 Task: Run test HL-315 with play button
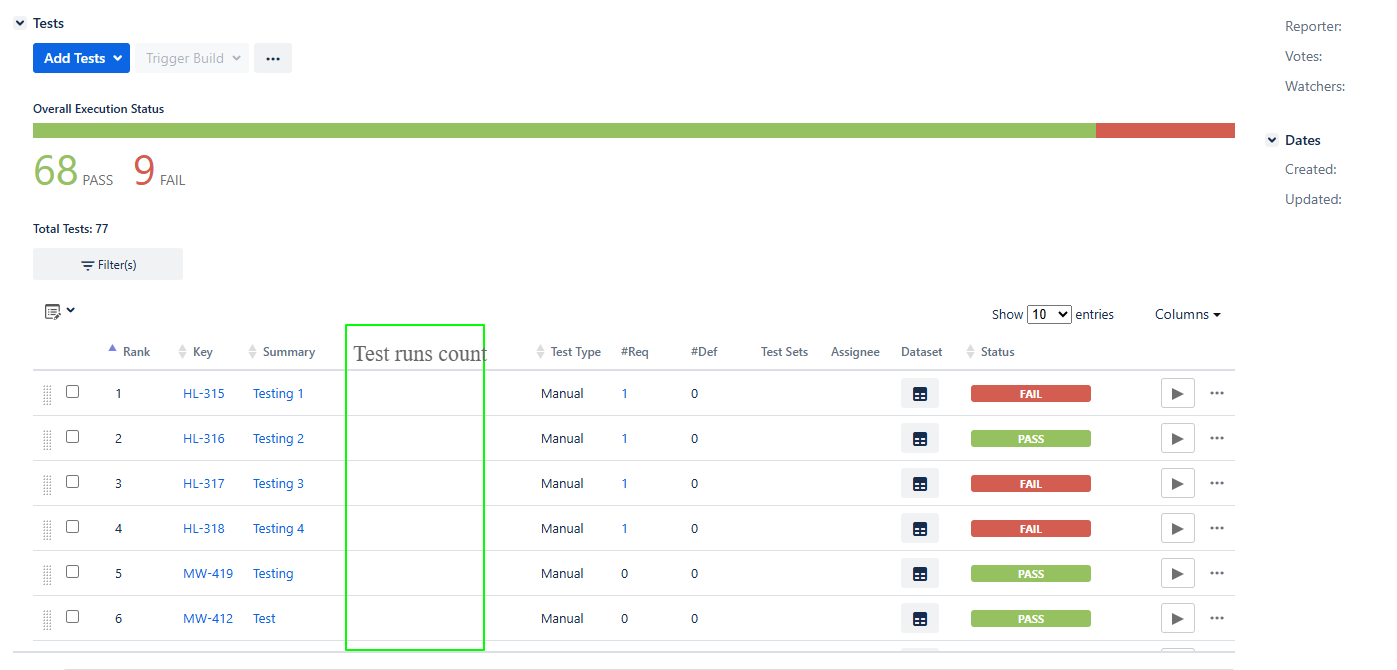pos(1178,394)
